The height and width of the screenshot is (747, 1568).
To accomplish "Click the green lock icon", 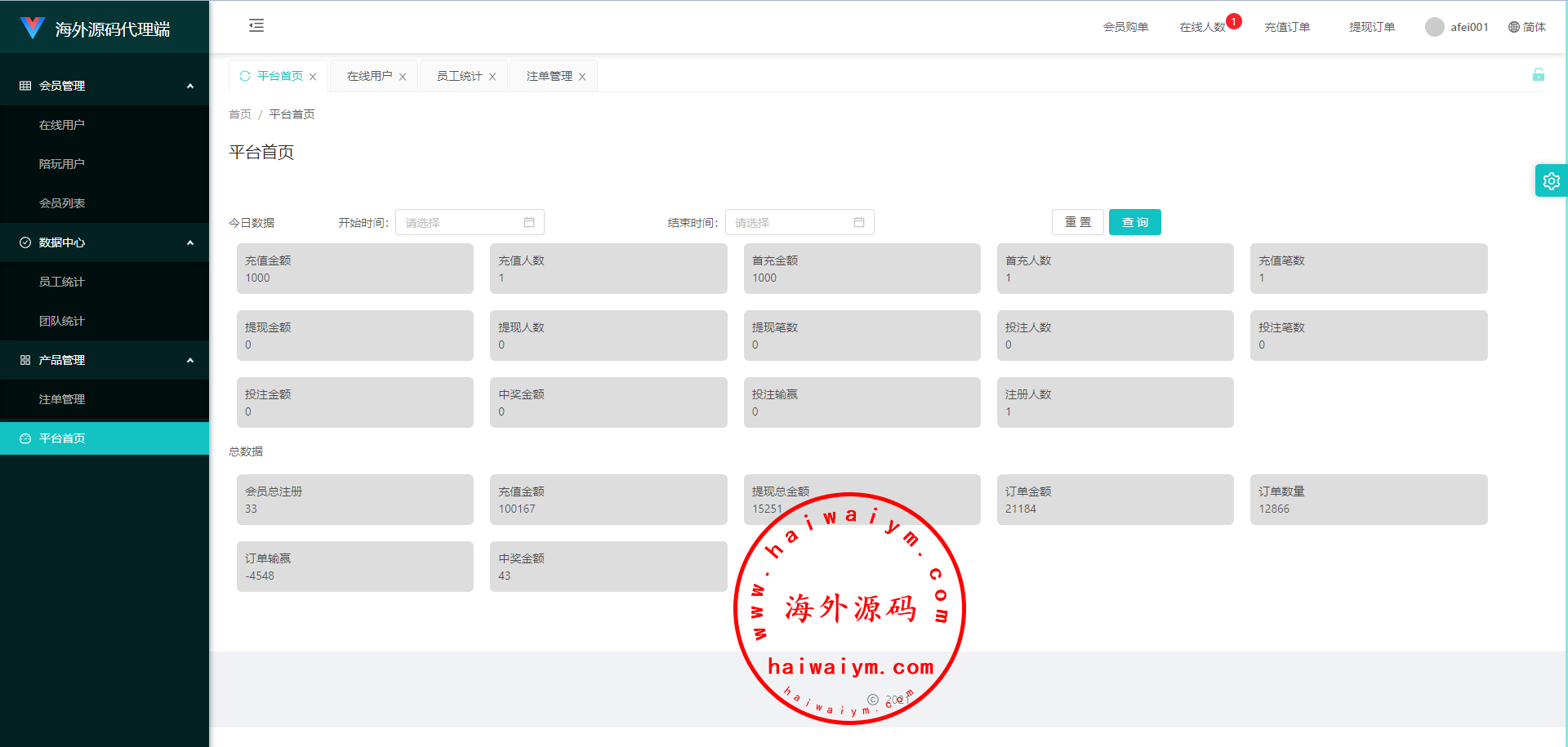I will pos(1538,75).
